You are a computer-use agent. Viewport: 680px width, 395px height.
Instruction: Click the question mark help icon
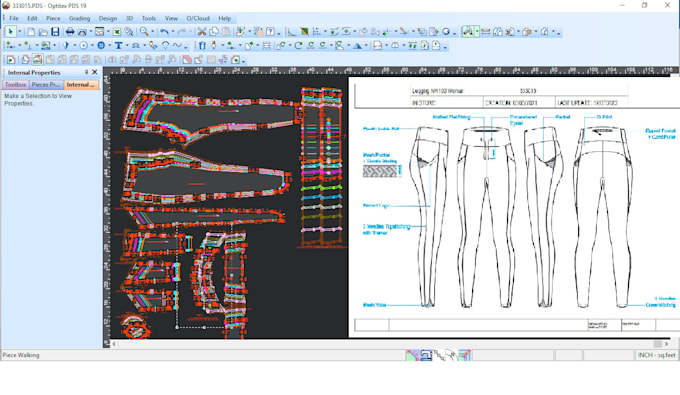tap(270, 32)
